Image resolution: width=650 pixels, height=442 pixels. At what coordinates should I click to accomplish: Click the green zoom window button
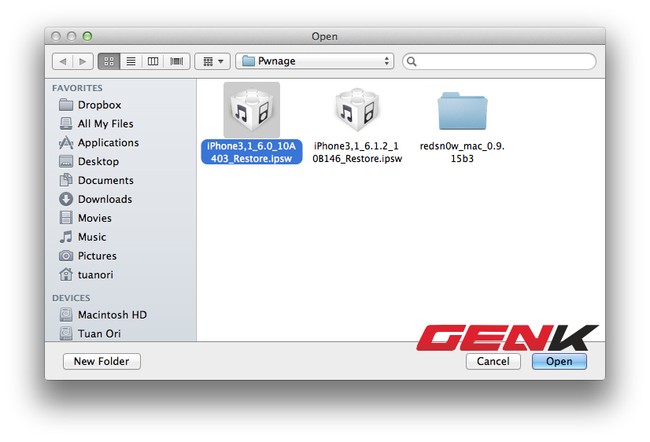point(87,36)
